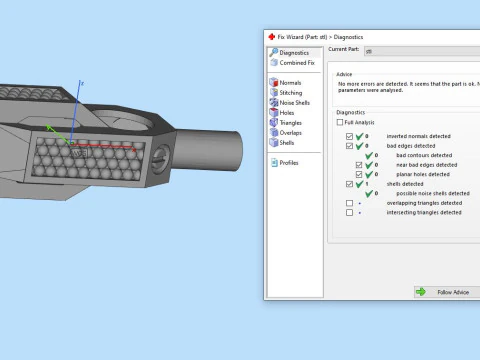Screen dimensions: 480x360
Task: Enable intersecting triangles detected checkbox
Action: pyautogui.click(x=349, y=213)
